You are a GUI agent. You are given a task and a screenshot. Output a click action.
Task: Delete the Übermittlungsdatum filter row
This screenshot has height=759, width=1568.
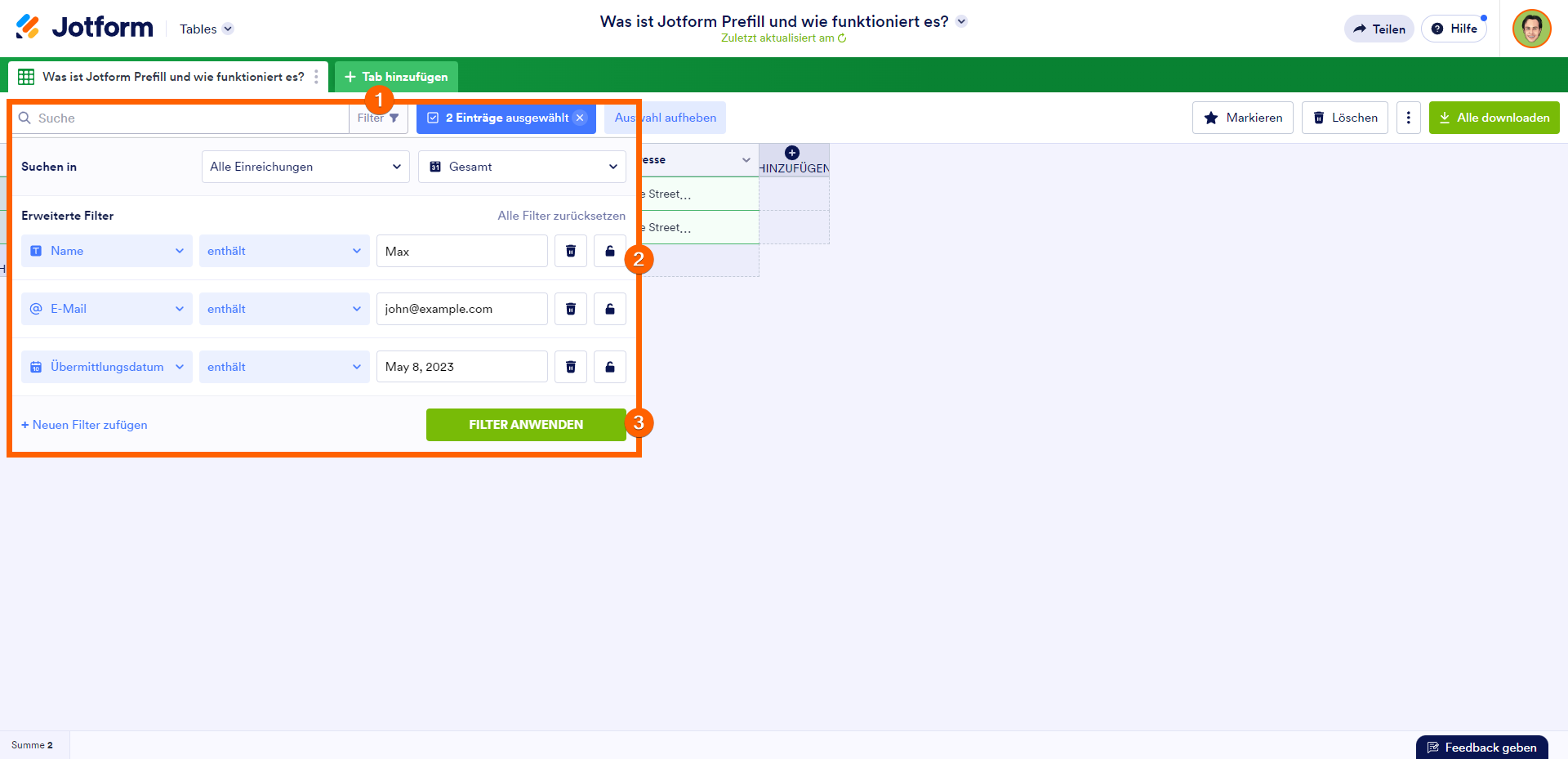(571, 367)
